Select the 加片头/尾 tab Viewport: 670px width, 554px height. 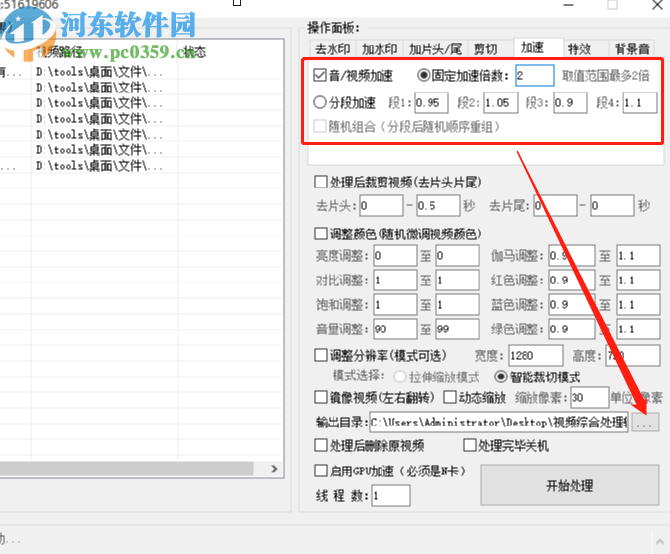point(435,49)
